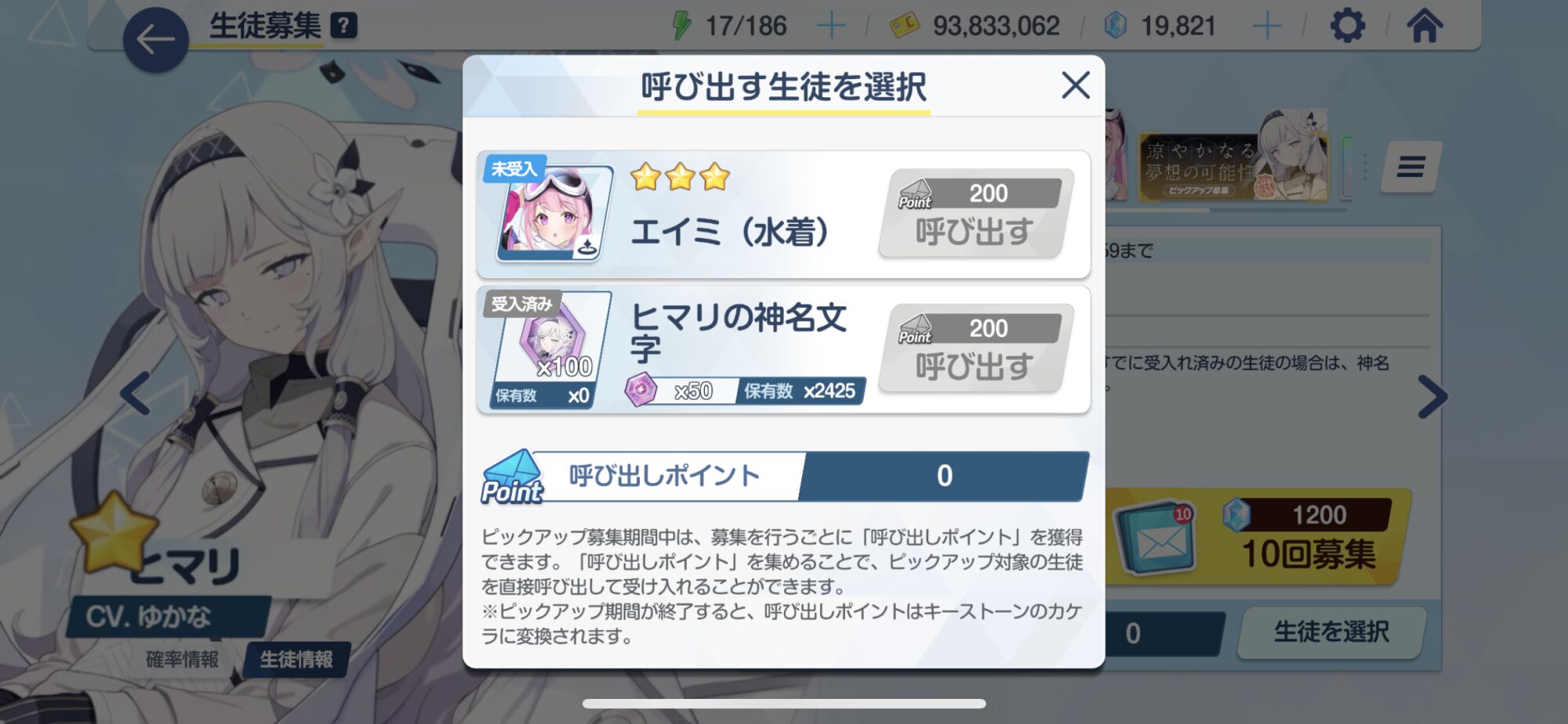Add stamina with plus beside 17/186
Image resolution: width=1568 pixels, height=724 pixels.
(830, 26)
